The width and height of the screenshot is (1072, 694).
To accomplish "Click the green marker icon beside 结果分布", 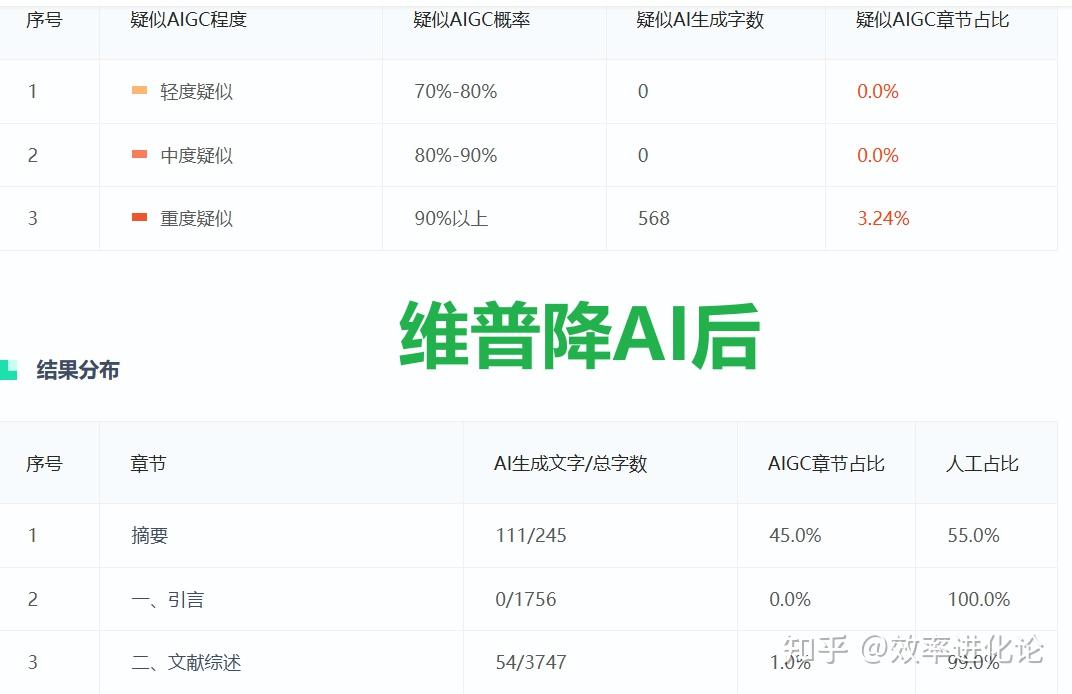I will (8, 370).
